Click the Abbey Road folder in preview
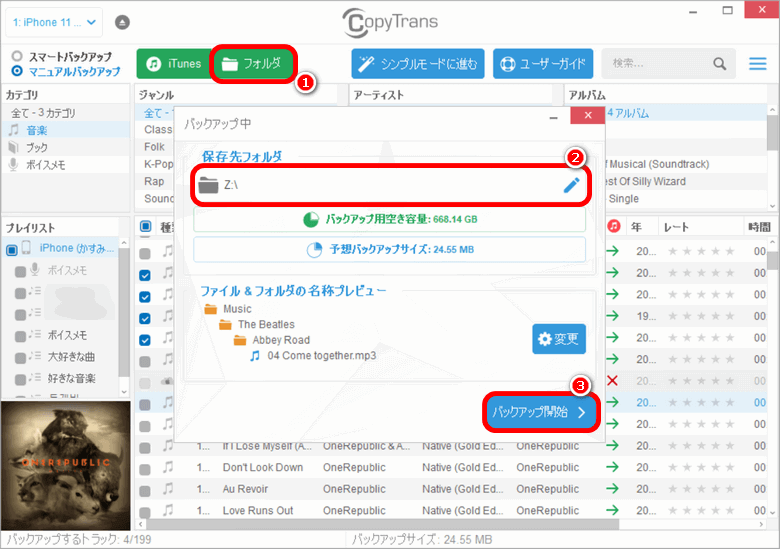This screenshot has width=780, height=549. tap(272, 340)
